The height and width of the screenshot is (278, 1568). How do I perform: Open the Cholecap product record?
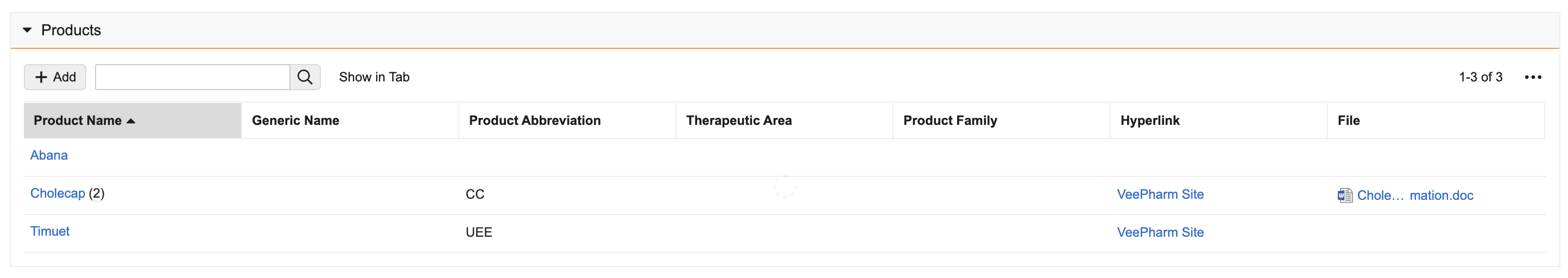[x=58, y=193]
